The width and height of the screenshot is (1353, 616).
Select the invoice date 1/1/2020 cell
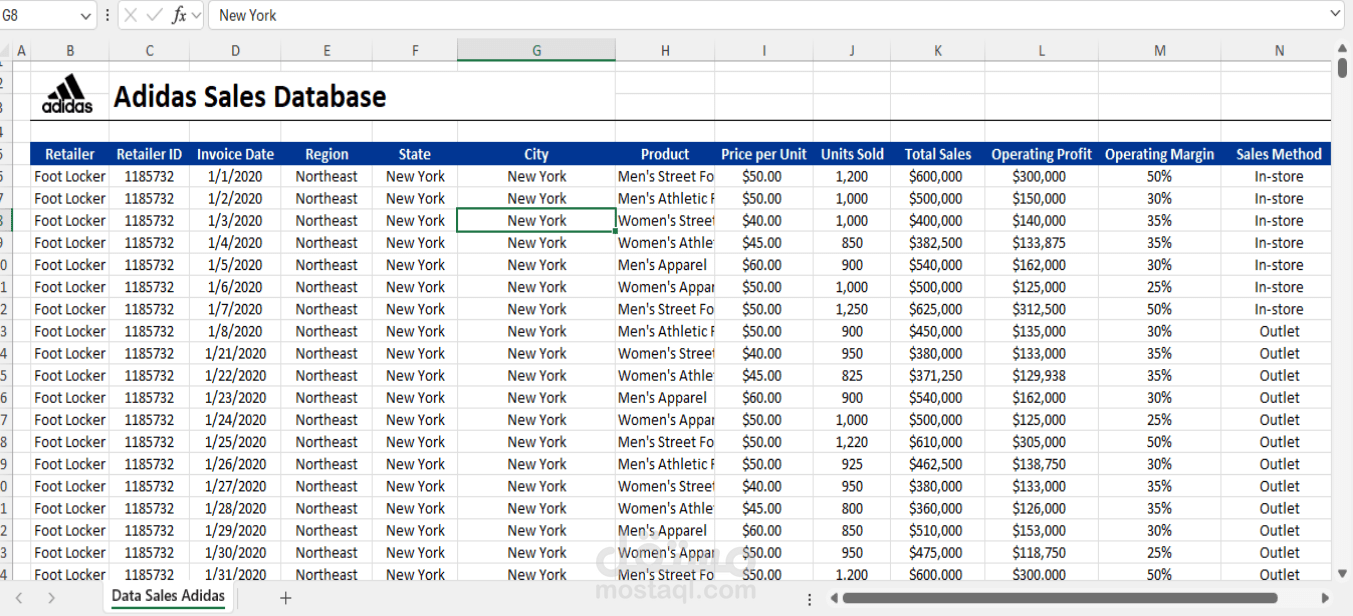[x=235, y=176]
